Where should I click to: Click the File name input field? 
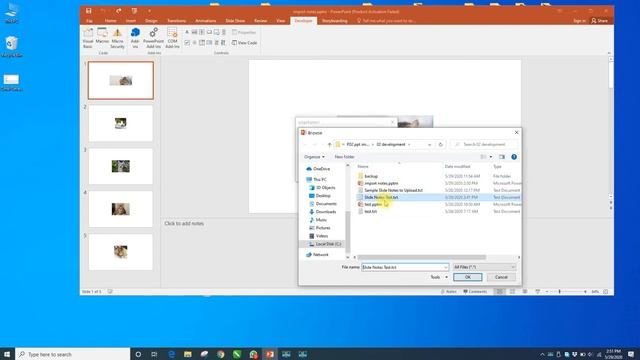[x=402, y=267]
